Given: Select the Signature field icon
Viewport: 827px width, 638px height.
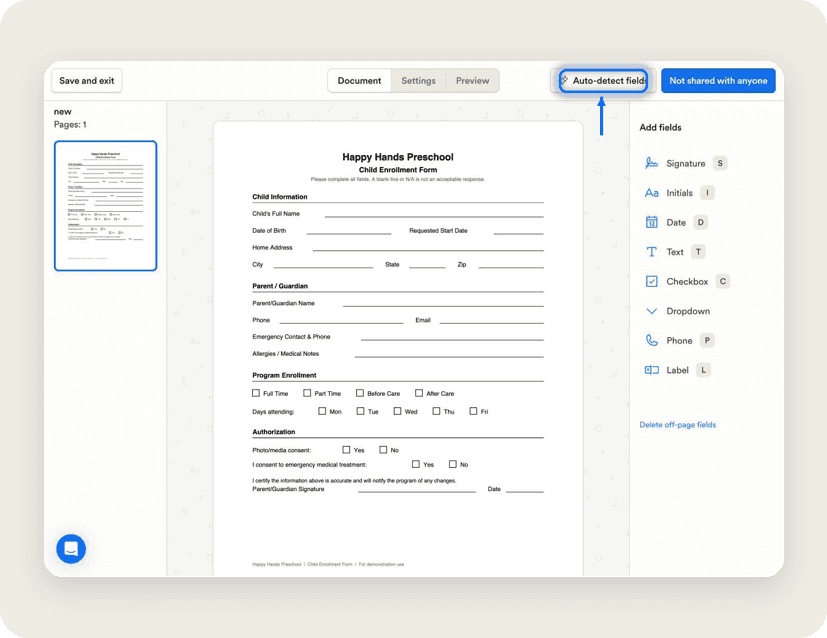Looking at the screenshot, I should [651, 163].
